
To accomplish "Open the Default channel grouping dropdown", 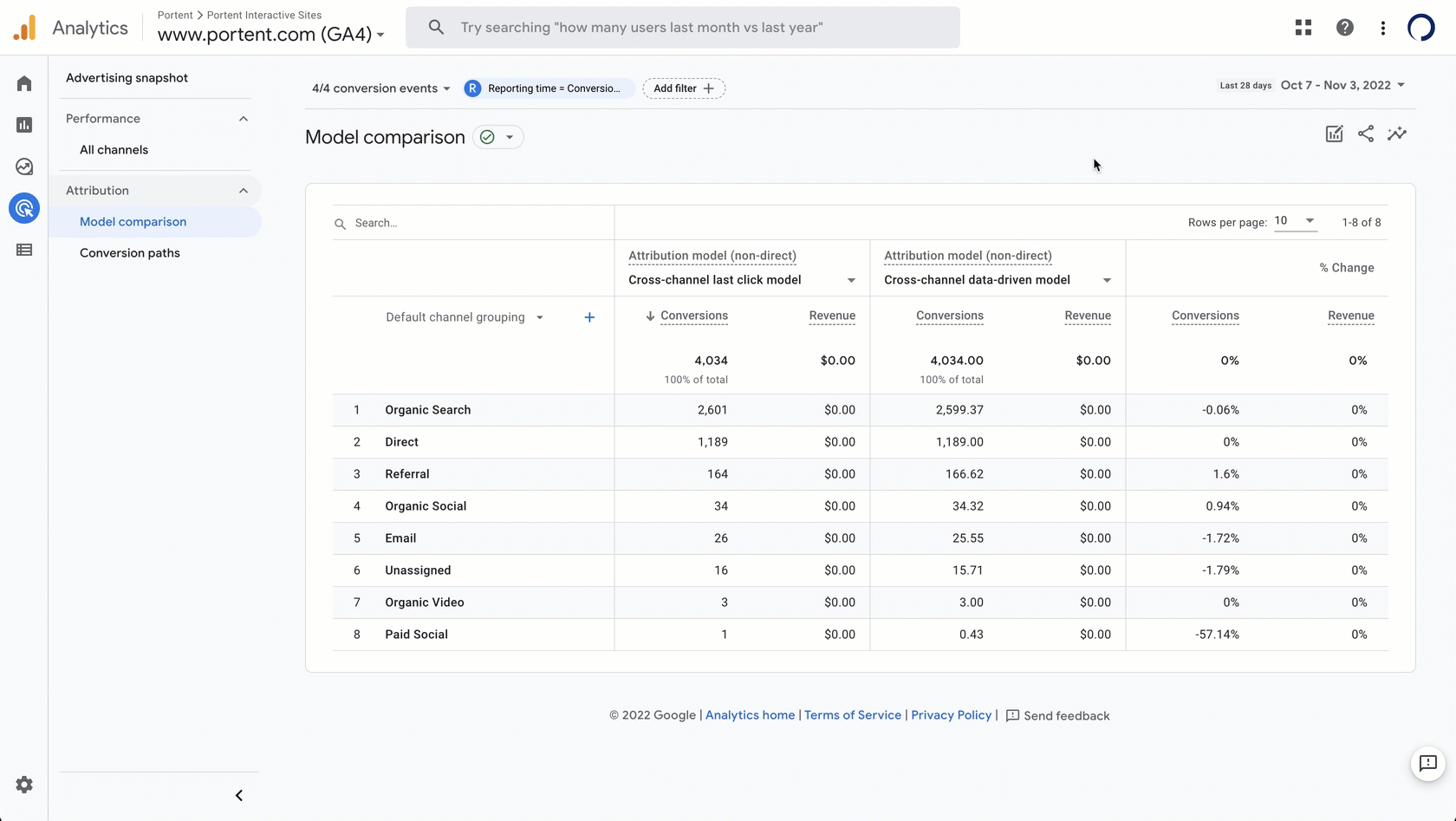I will 465,317.
